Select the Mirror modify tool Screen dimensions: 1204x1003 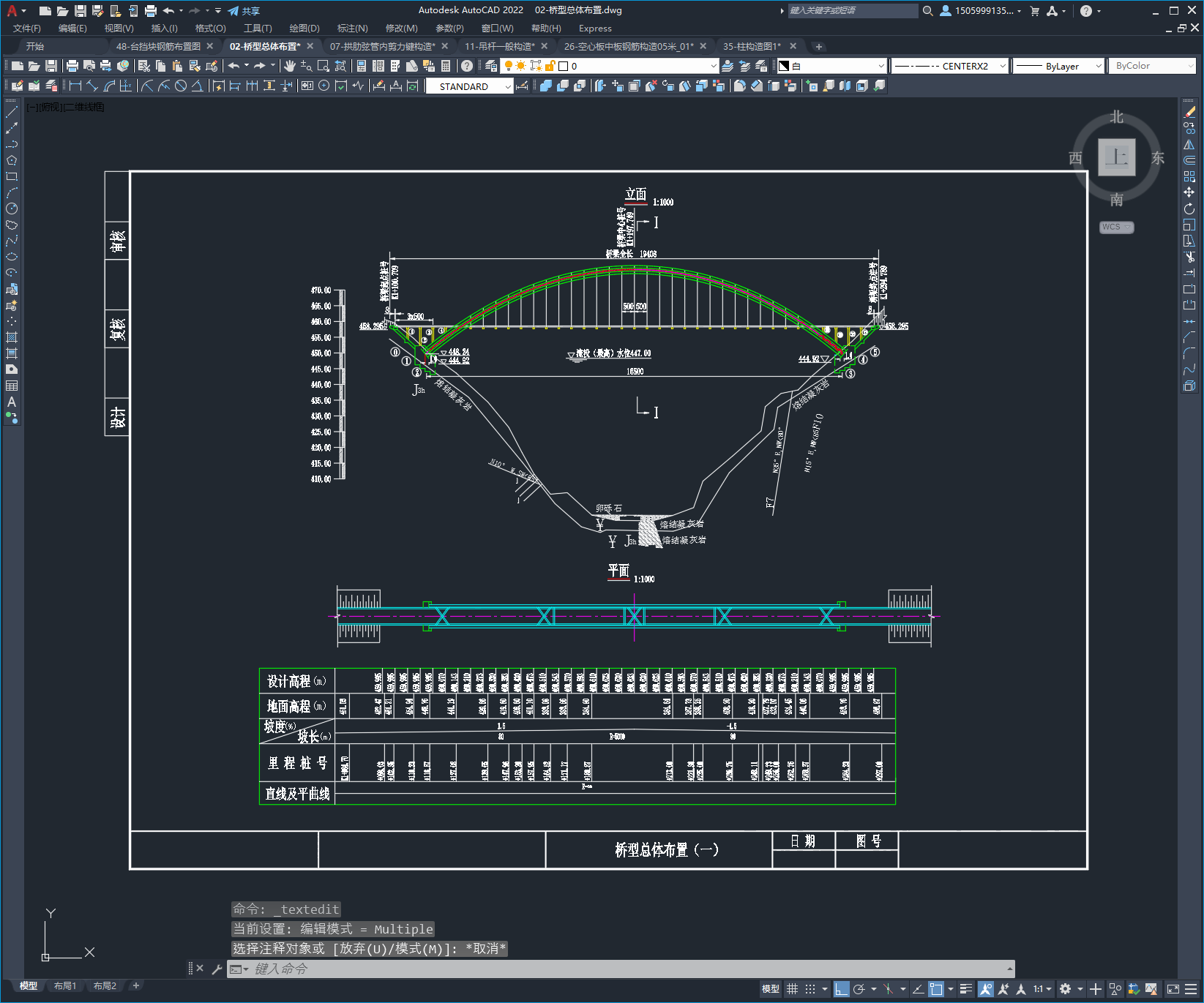[x=1189, y=144]
